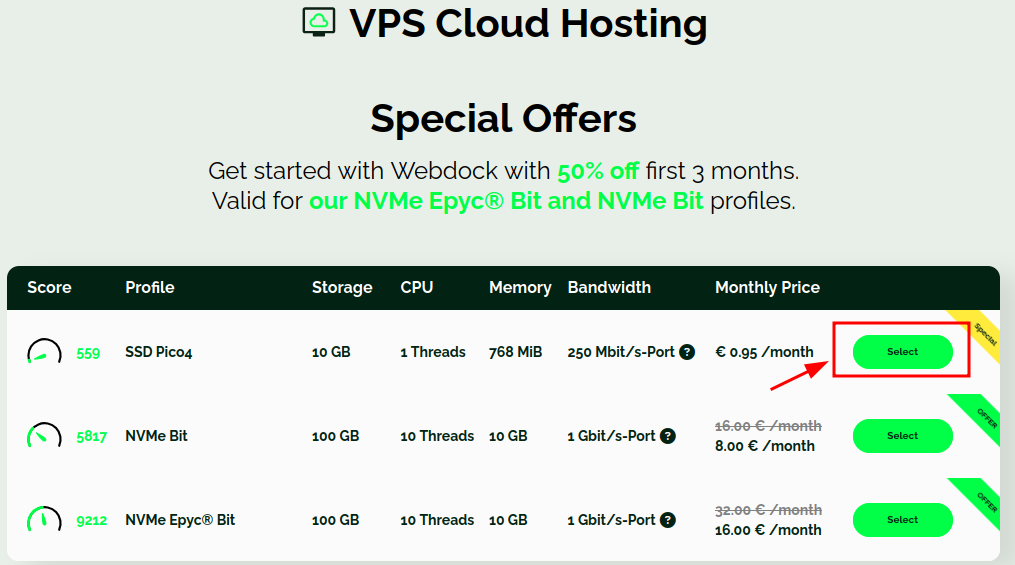Click the VPS cloud monitor icon
The image size is (1015, 565).
[319, 22]
